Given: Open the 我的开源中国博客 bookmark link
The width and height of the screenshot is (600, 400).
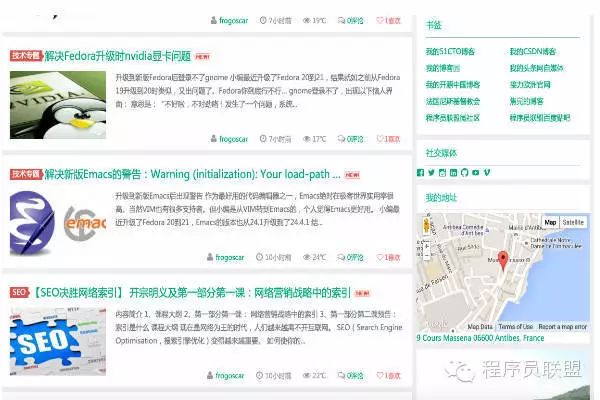Looking at the screenshot, I should [x=453, y=85].
